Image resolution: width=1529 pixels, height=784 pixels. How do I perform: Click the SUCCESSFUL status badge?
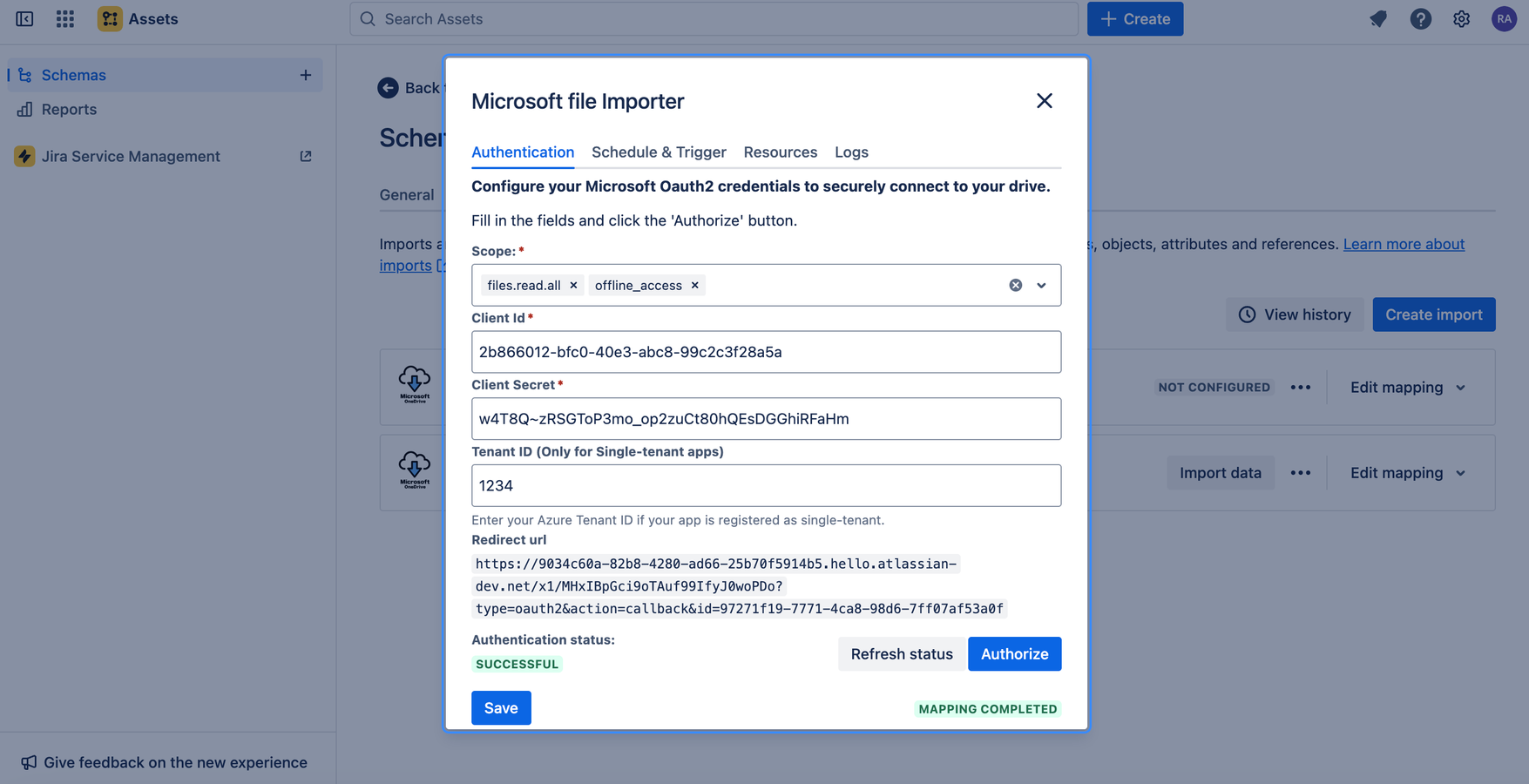click(518, 664)
